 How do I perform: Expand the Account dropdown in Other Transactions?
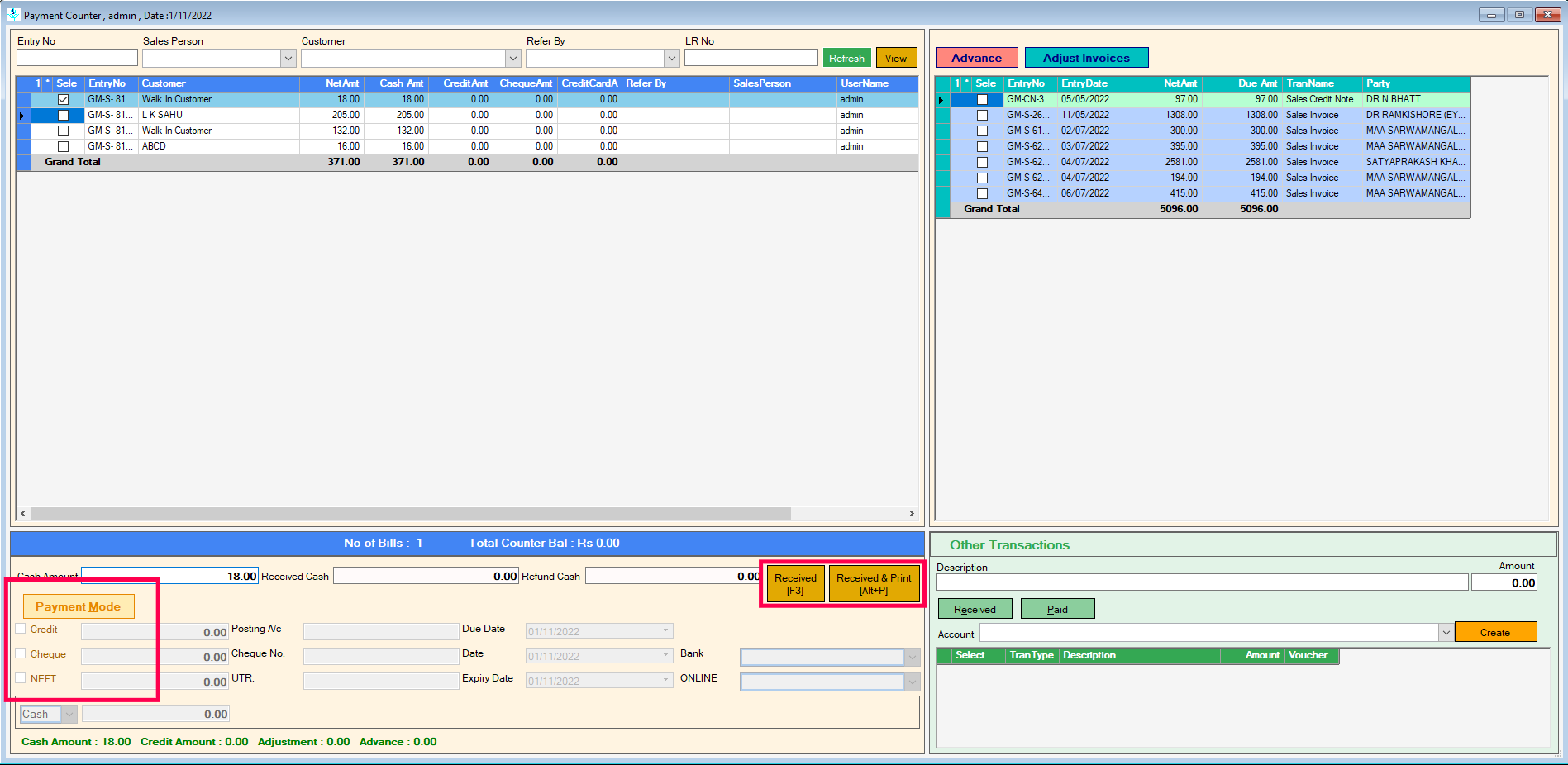(x=1446, y=632)
